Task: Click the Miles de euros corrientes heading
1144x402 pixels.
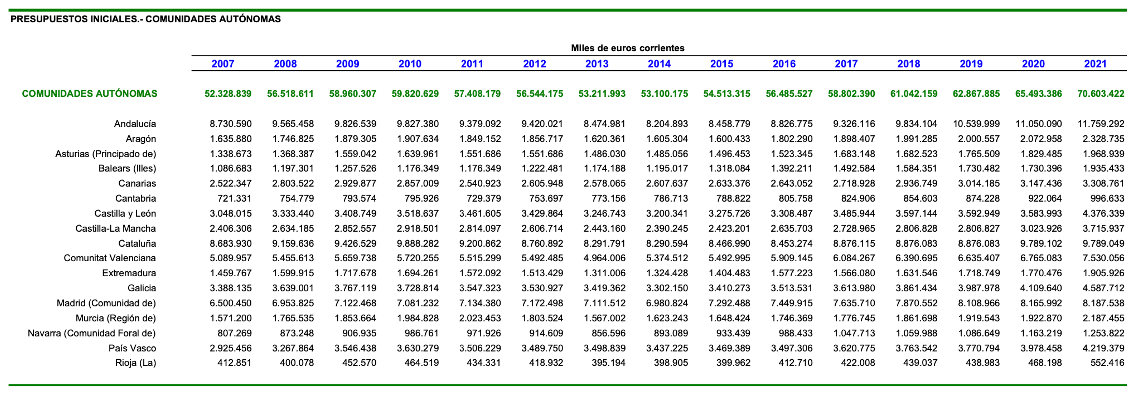Action: 628,48
